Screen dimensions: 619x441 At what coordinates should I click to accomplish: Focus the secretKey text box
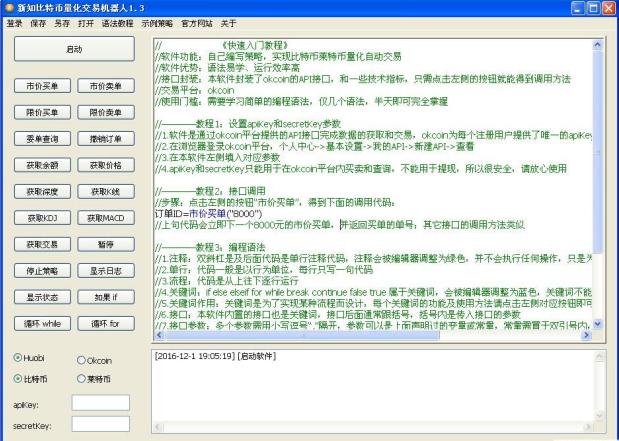(x=100, y=425)
